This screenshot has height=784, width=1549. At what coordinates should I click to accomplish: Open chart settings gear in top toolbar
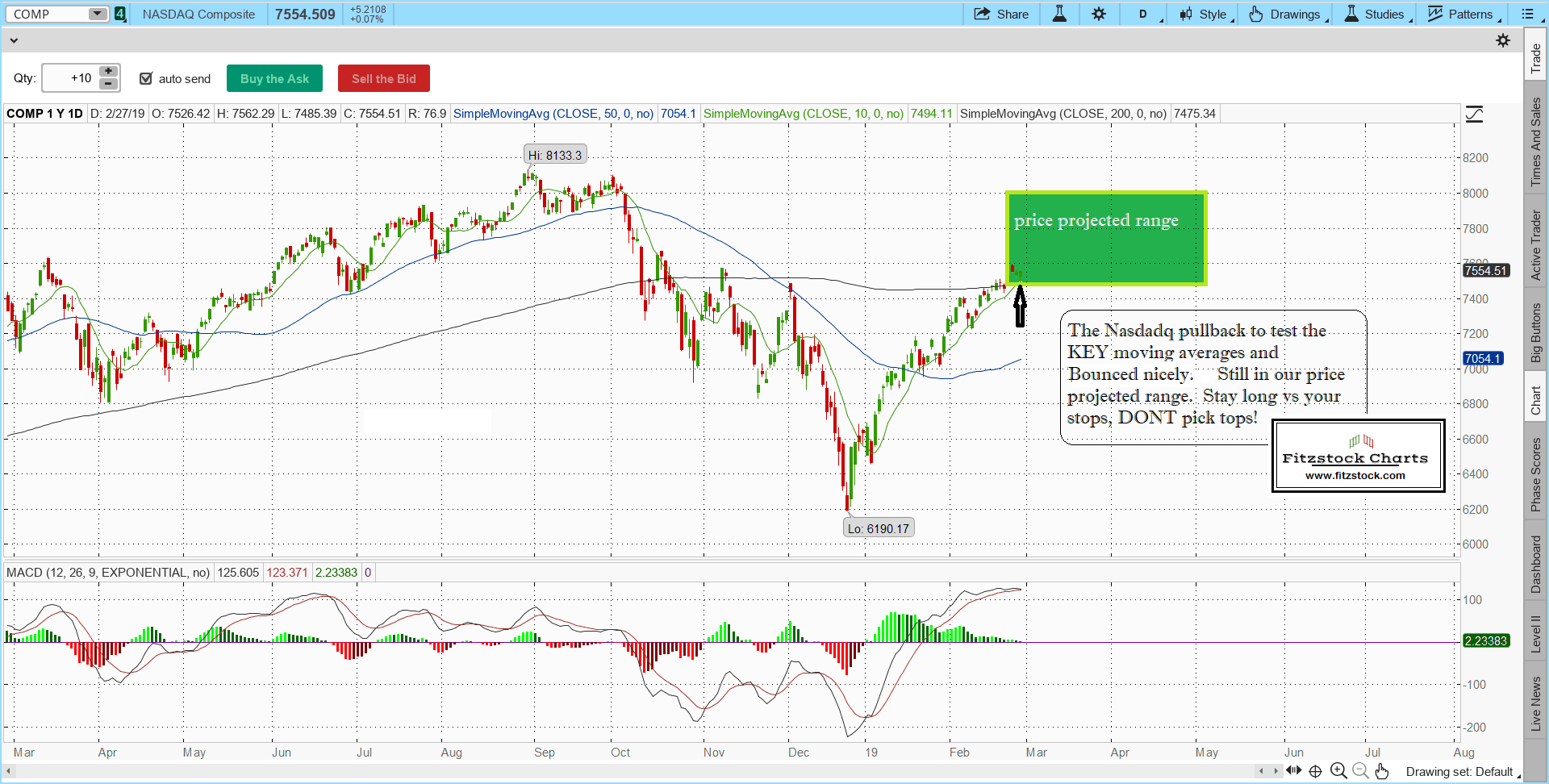(1099, 15)
